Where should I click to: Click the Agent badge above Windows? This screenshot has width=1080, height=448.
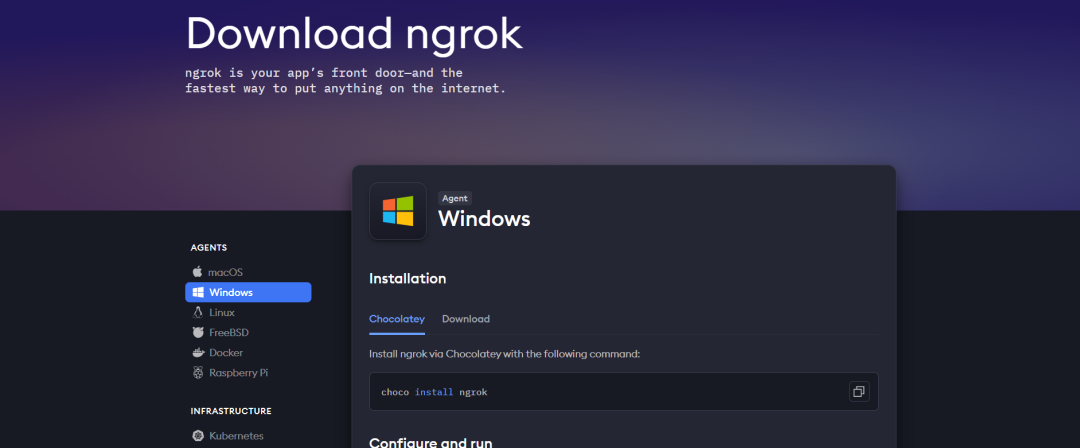(454, 198)
